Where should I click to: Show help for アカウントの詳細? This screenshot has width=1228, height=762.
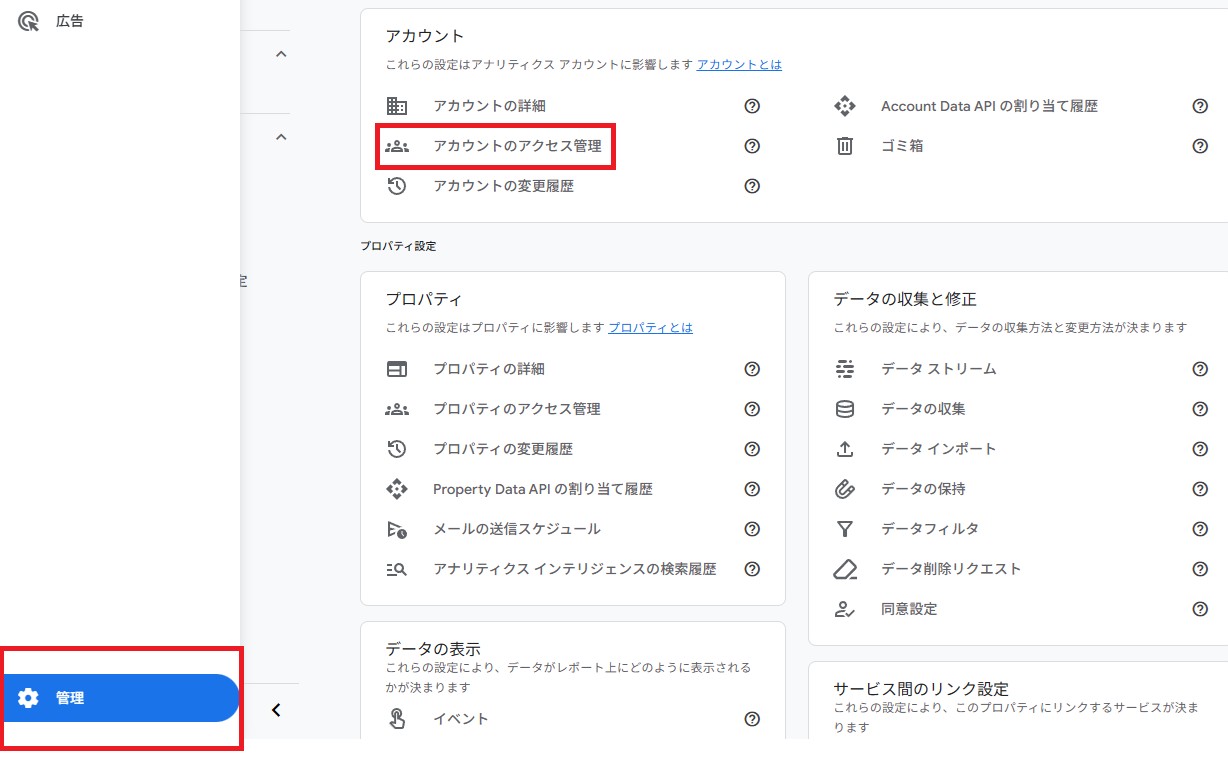752,106
